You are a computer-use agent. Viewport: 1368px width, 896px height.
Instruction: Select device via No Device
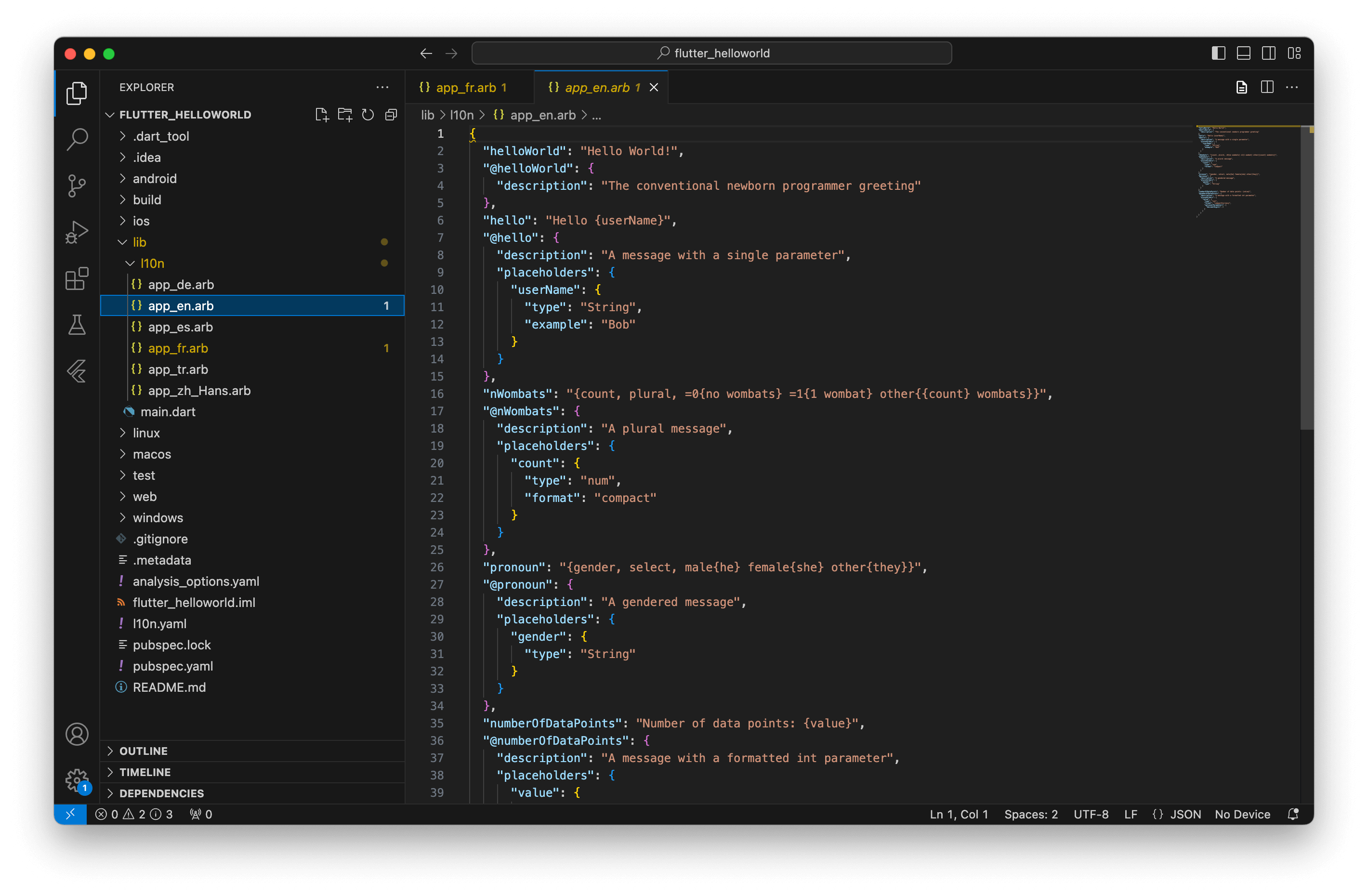coord(1242,814)
